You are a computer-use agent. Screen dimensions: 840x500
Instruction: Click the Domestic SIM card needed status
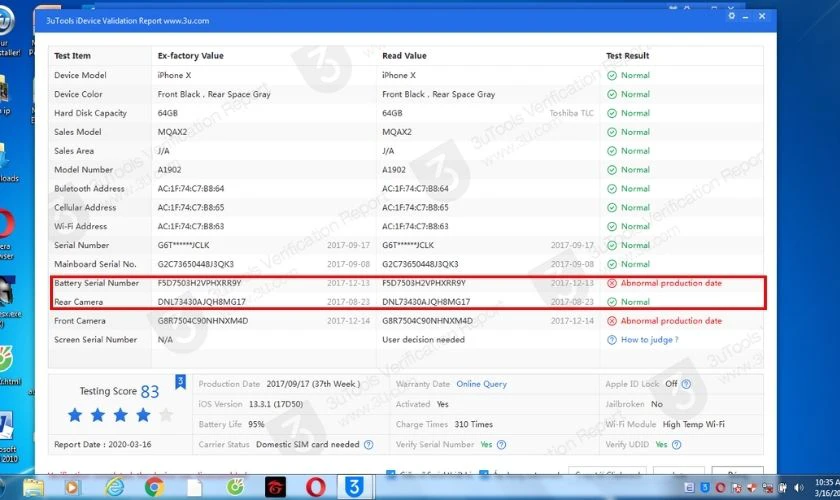[x=308, y=444]
